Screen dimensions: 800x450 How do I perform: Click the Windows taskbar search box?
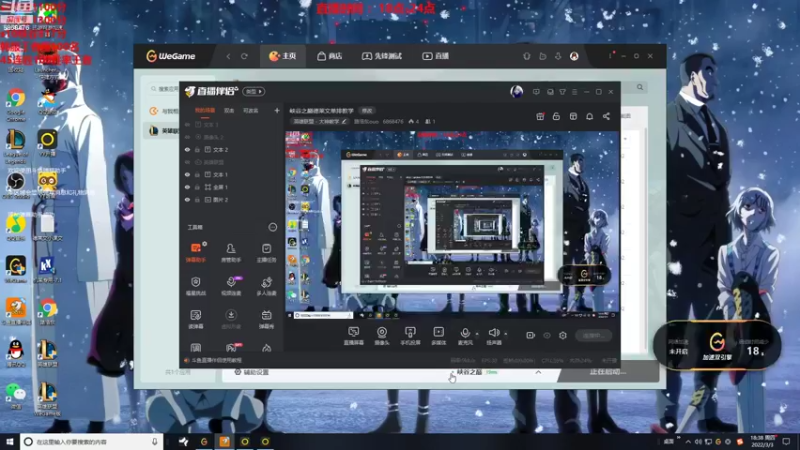coord(92,442)
